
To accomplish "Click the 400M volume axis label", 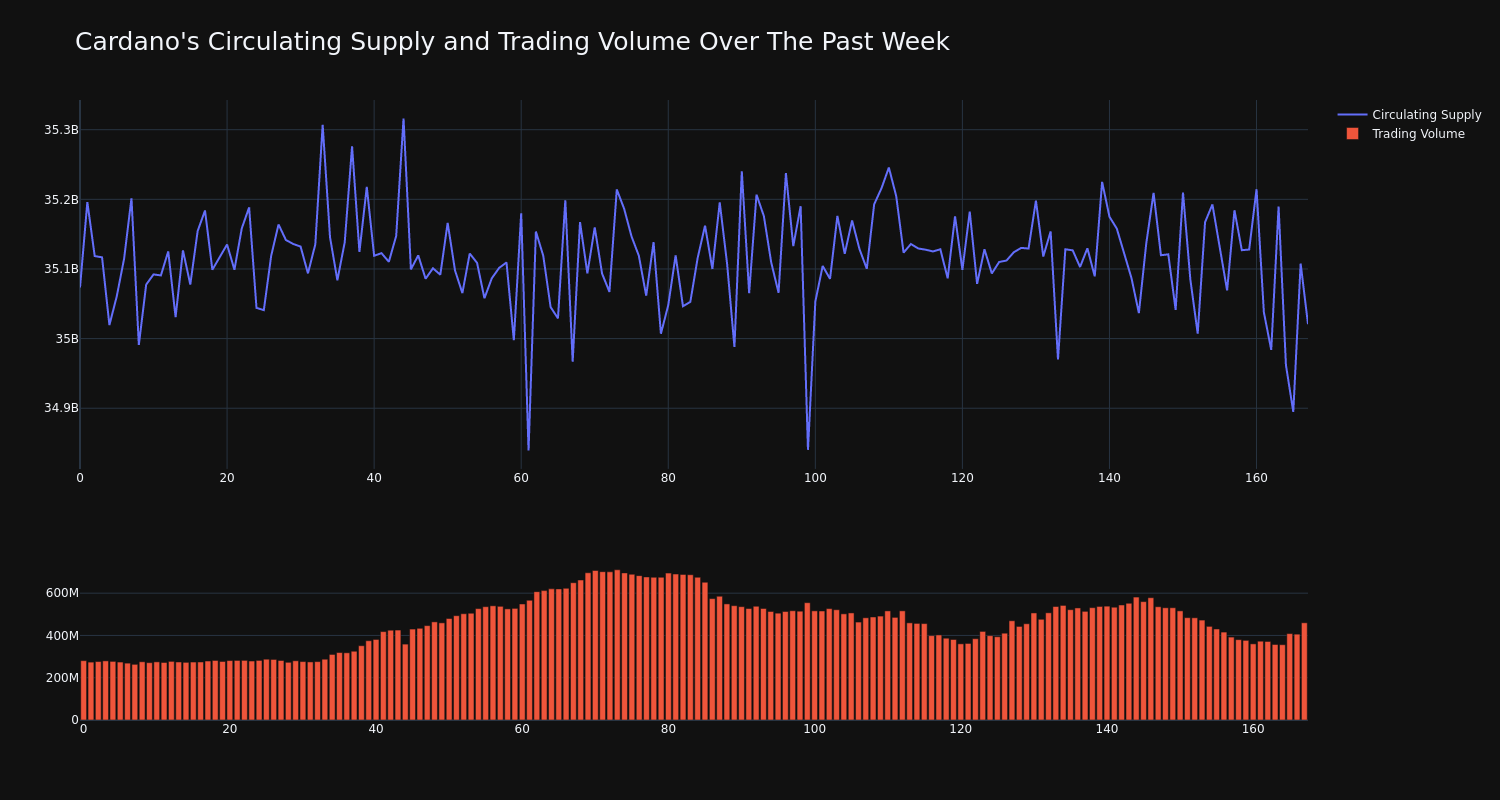I will [62, 636].
